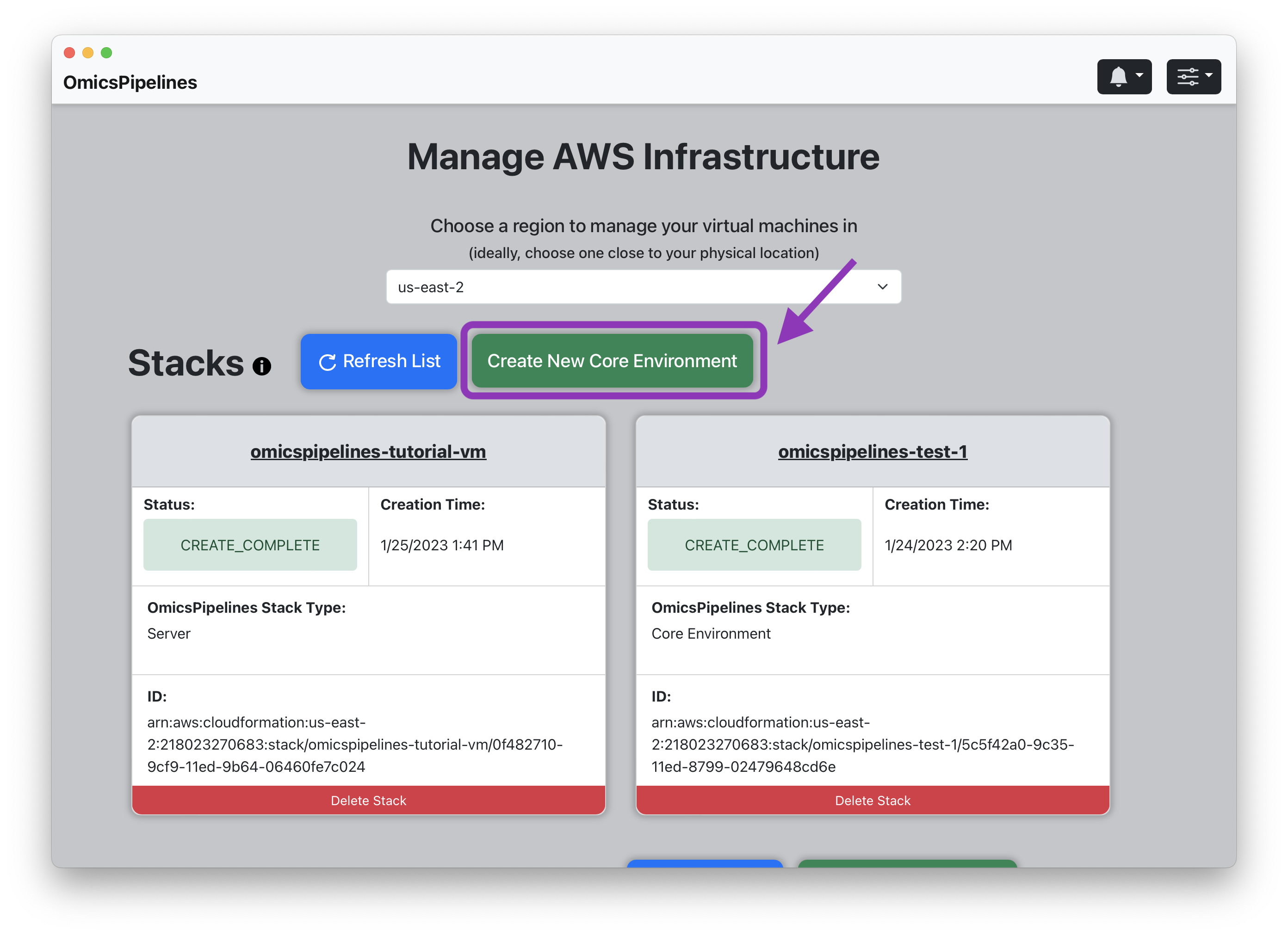Click the Manage AWS Infrastructure heading

point(644,157)
